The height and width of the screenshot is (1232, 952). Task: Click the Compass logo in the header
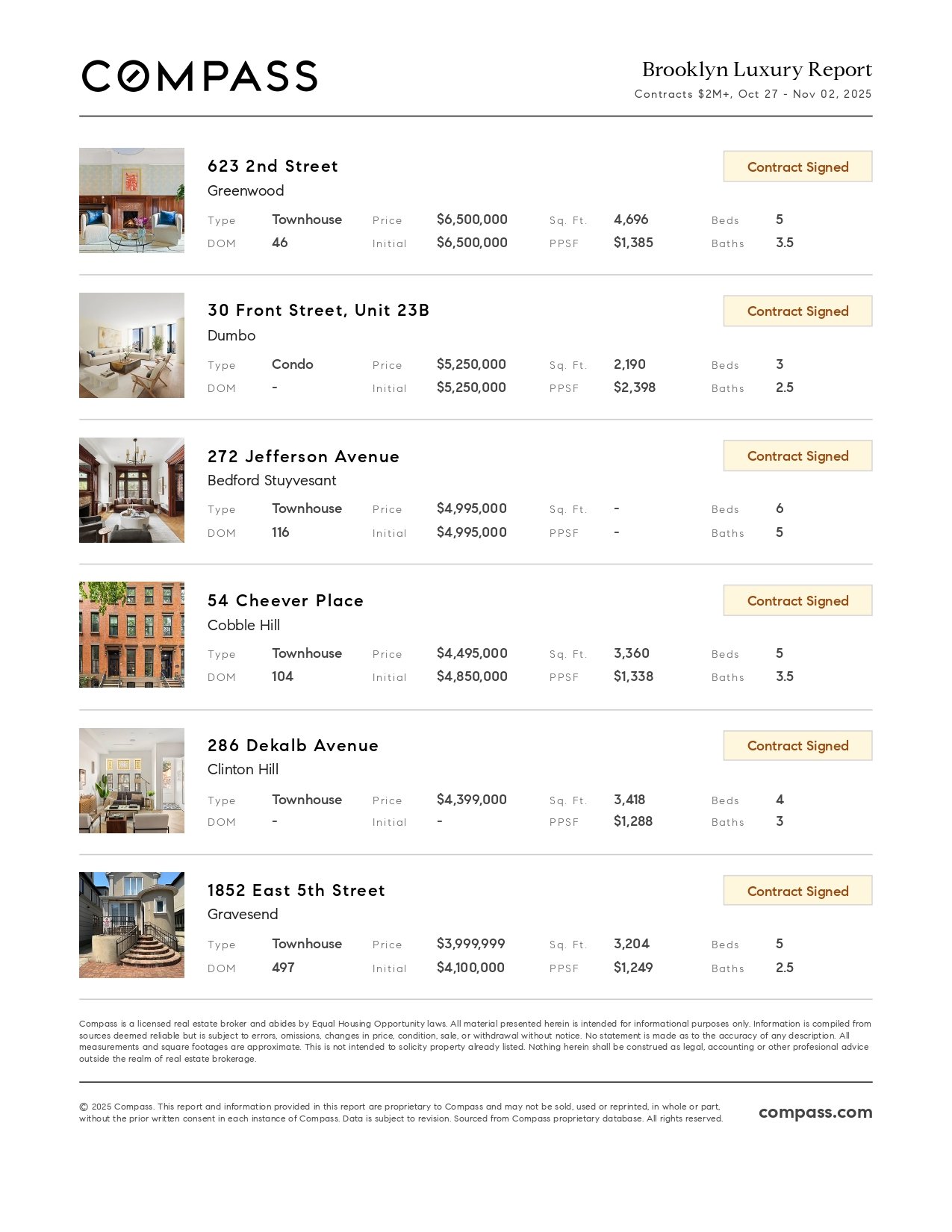[x=199, y=77]
